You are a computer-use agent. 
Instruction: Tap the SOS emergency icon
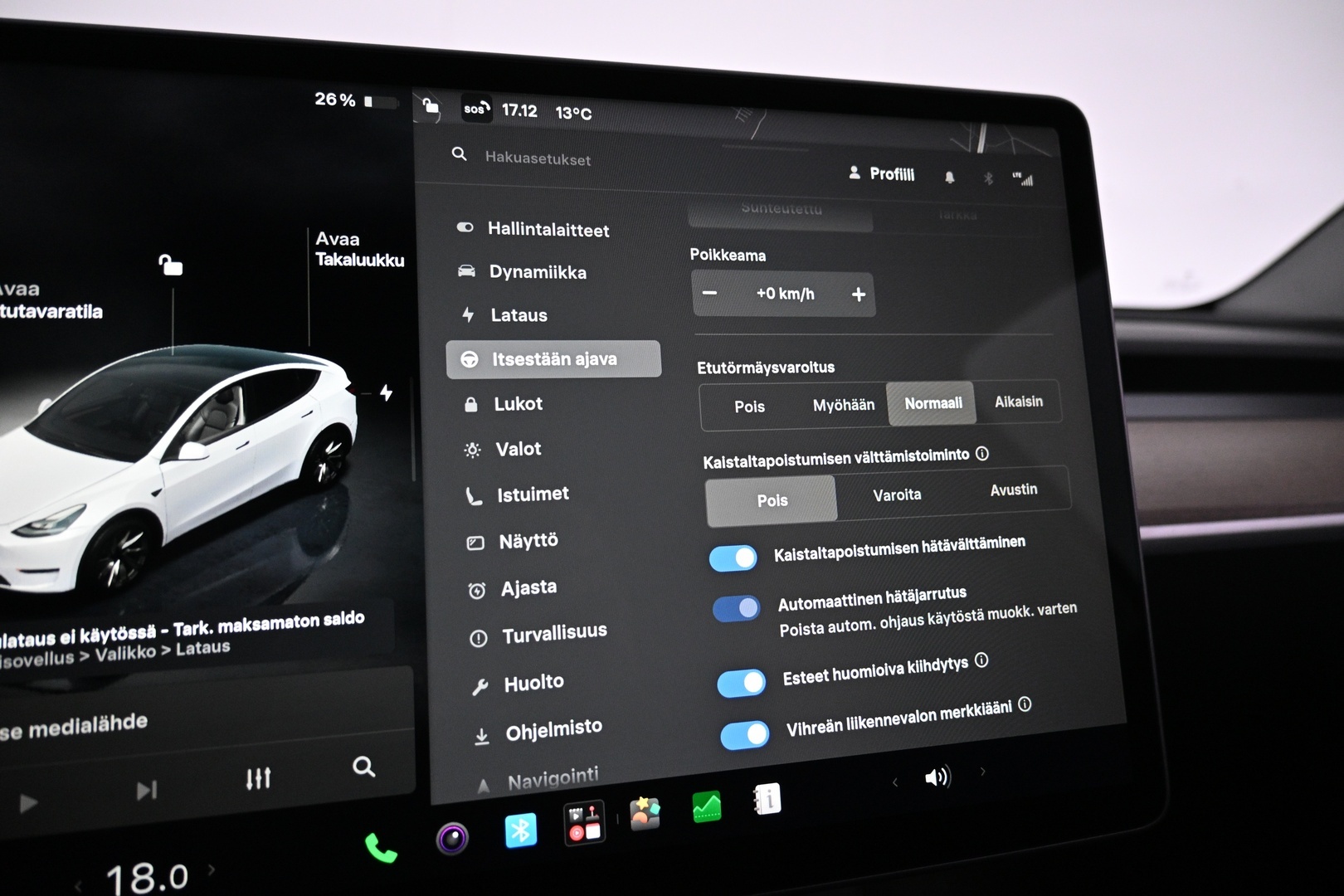[x=476, y=109]
